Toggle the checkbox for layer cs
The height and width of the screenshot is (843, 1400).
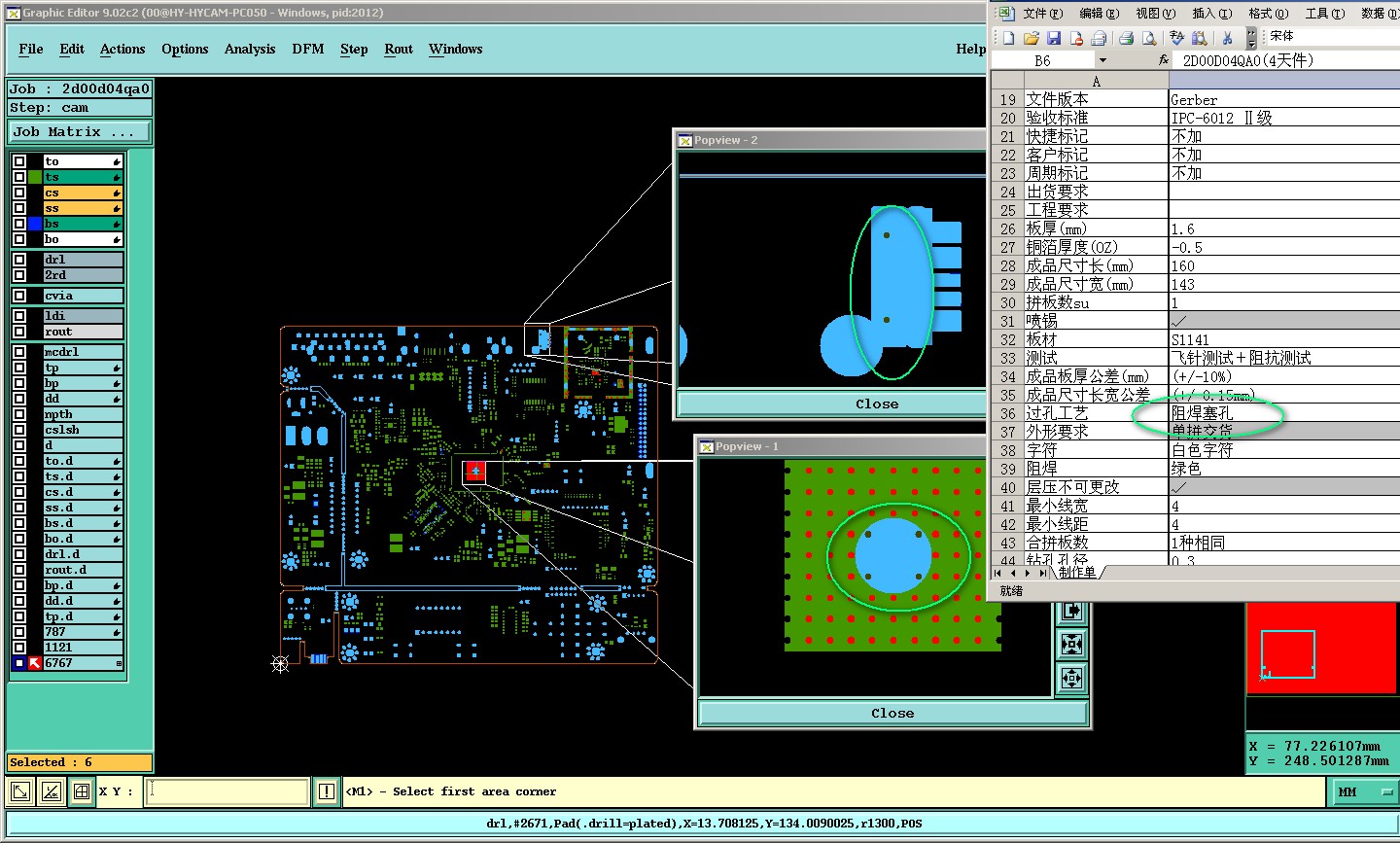19,193
